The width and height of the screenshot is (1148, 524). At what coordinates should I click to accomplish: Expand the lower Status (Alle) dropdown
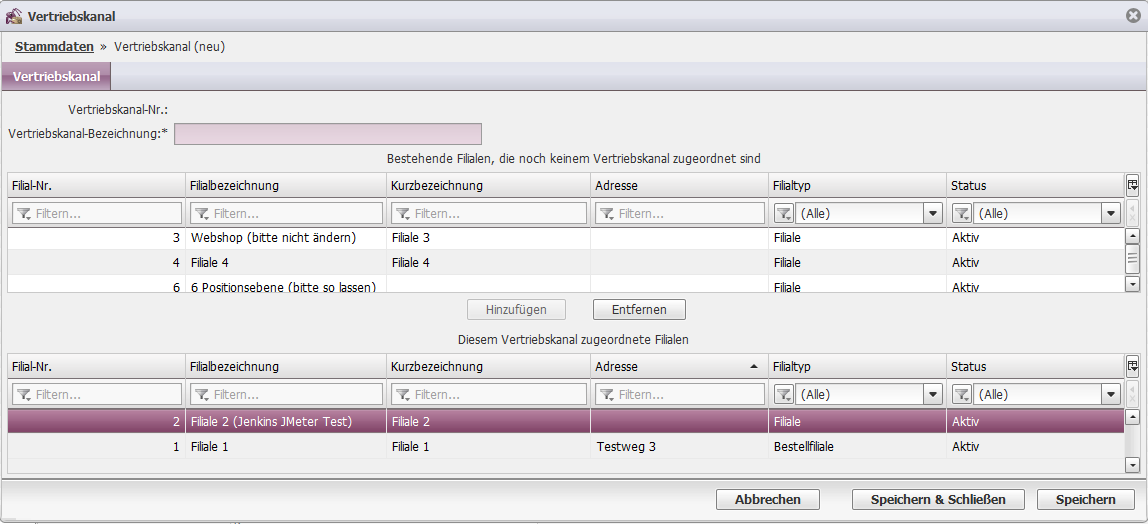[1111, 395]
